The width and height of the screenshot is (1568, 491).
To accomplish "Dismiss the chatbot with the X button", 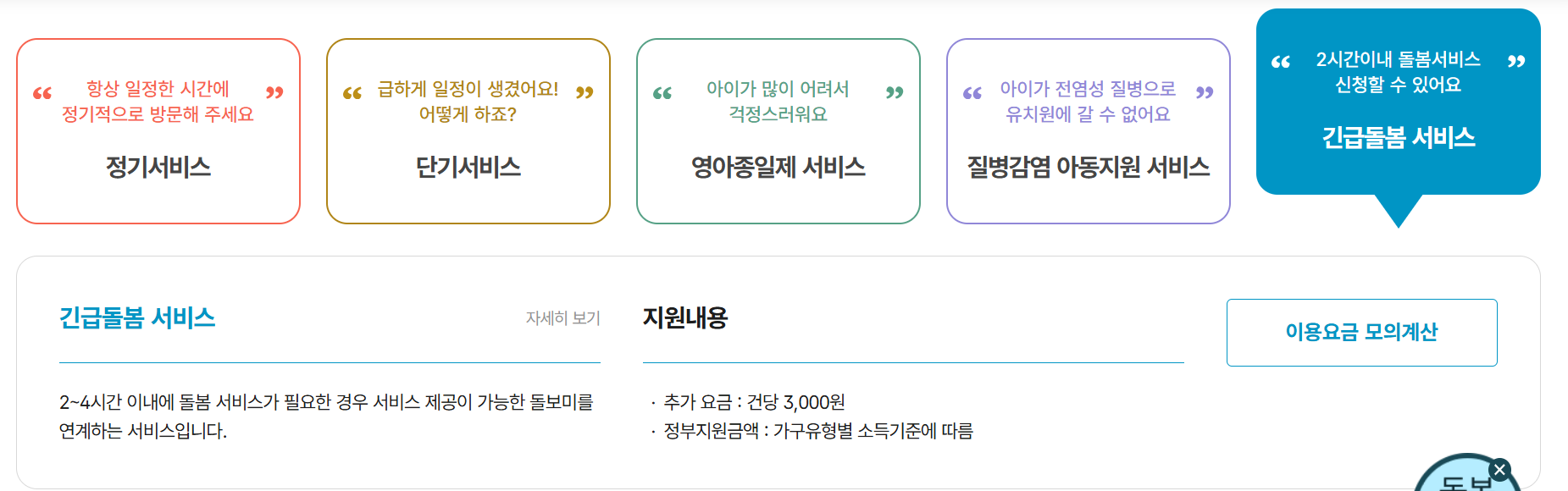I will pyautogui.click(x=1501, y=467).
